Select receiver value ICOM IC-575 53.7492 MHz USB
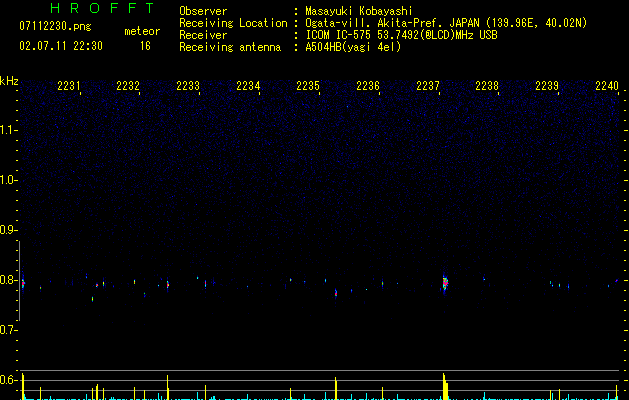This screenshot has height=400, width=629. 401,35
